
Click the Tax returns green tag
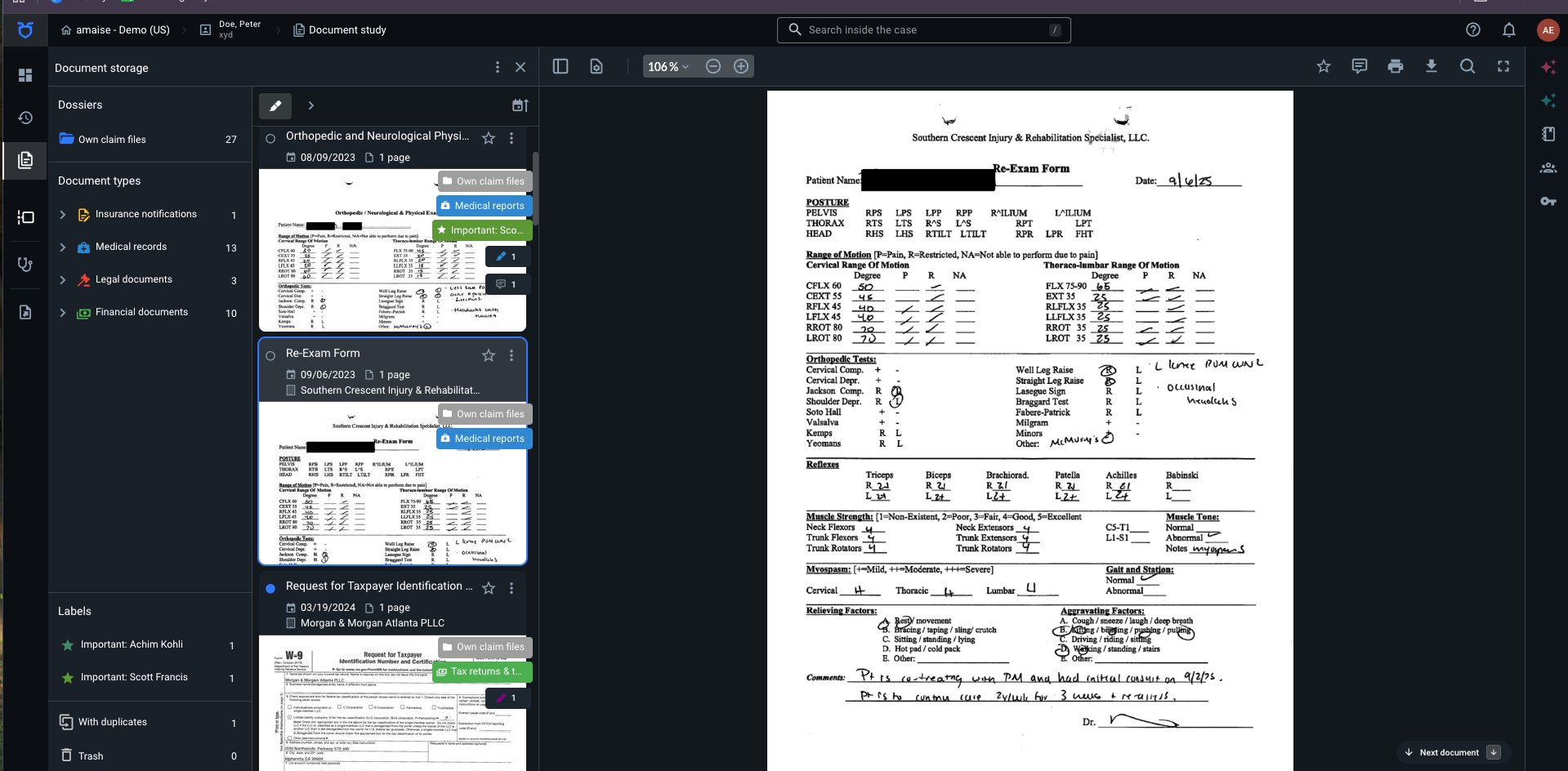(483, 672)
